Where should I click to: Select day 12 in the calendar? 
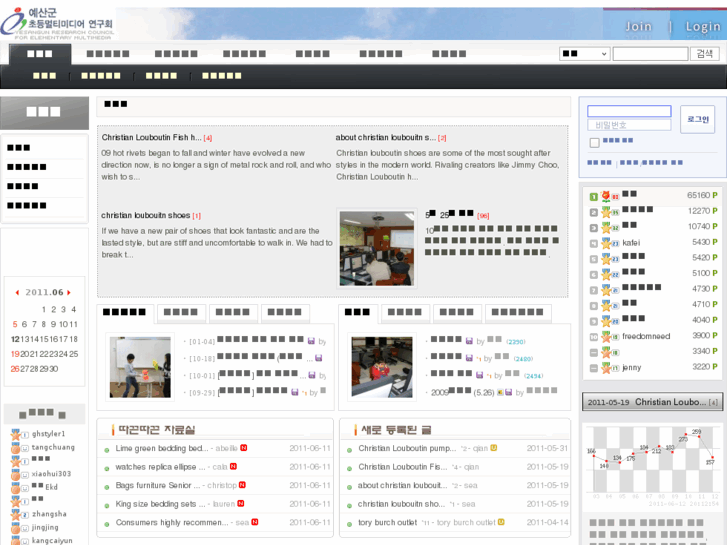click(15, 339)
